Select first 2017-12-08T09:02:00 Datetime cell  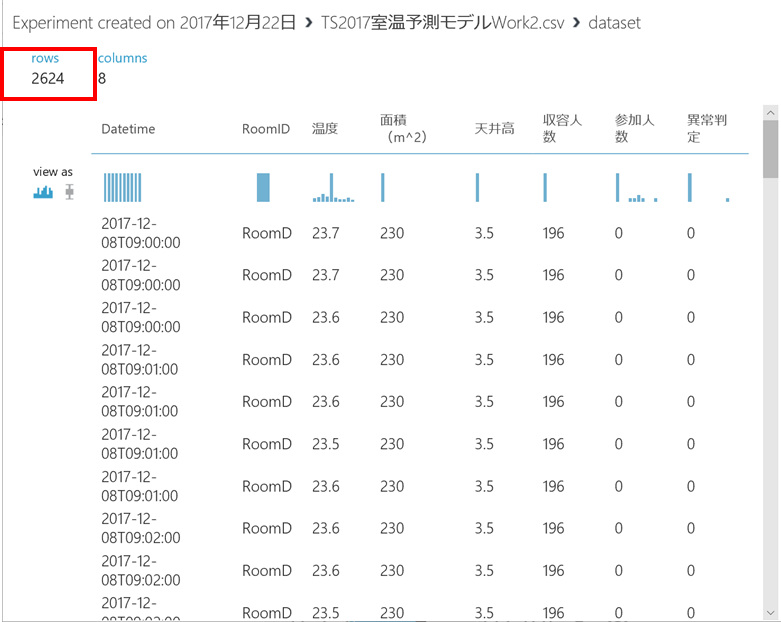pyautogui.click(x=140, y=528)
